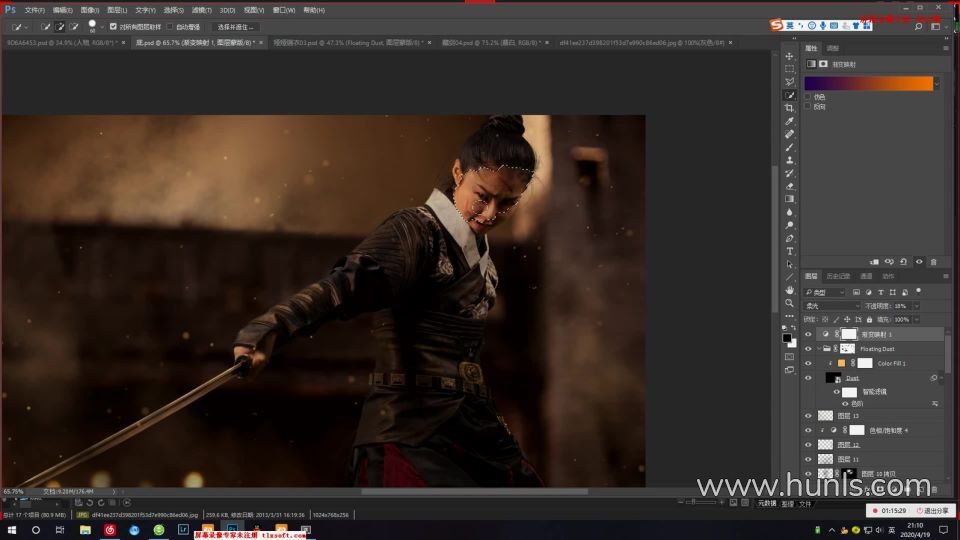The height and width of the screenshot is (540, 960).
Task: Click Select and Mask button
Action: pyautogui.click(x=235, y=27)
